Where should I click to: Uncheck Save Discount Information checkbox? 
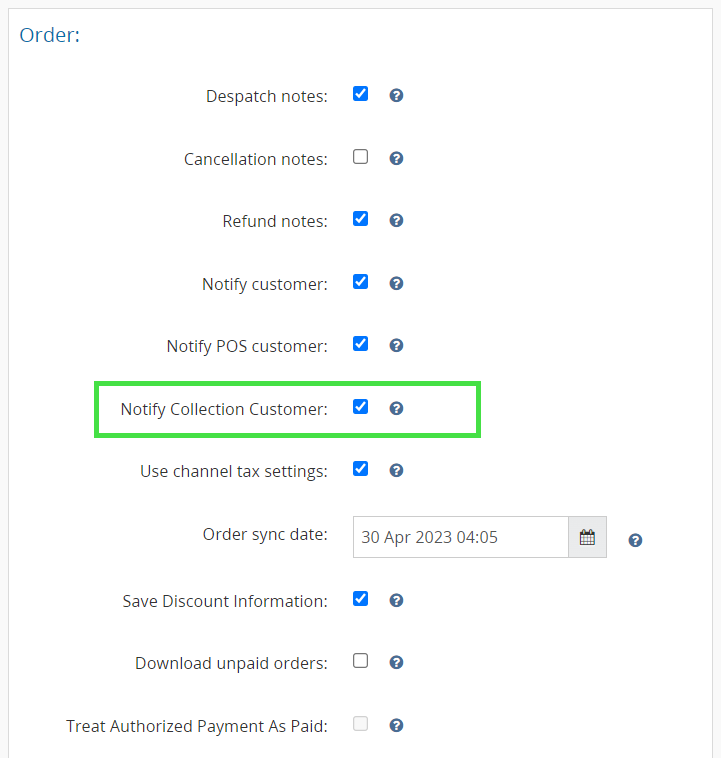click(360, 598)
